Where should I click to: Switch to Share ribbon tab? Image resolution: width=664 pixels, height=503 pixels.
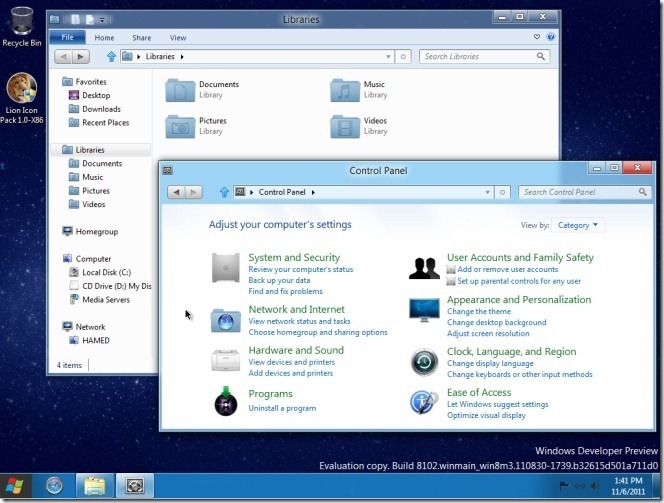pos(141,38)
